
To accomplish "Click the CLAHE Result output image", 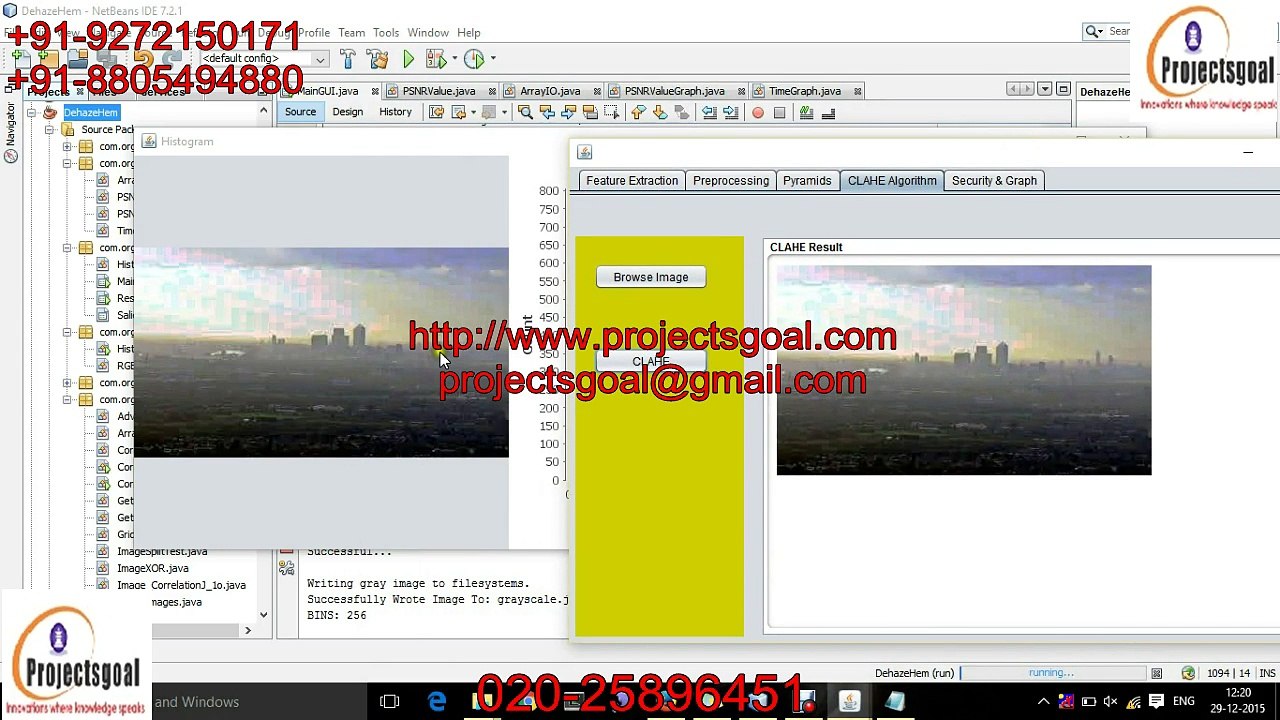I will coord(964,370).
